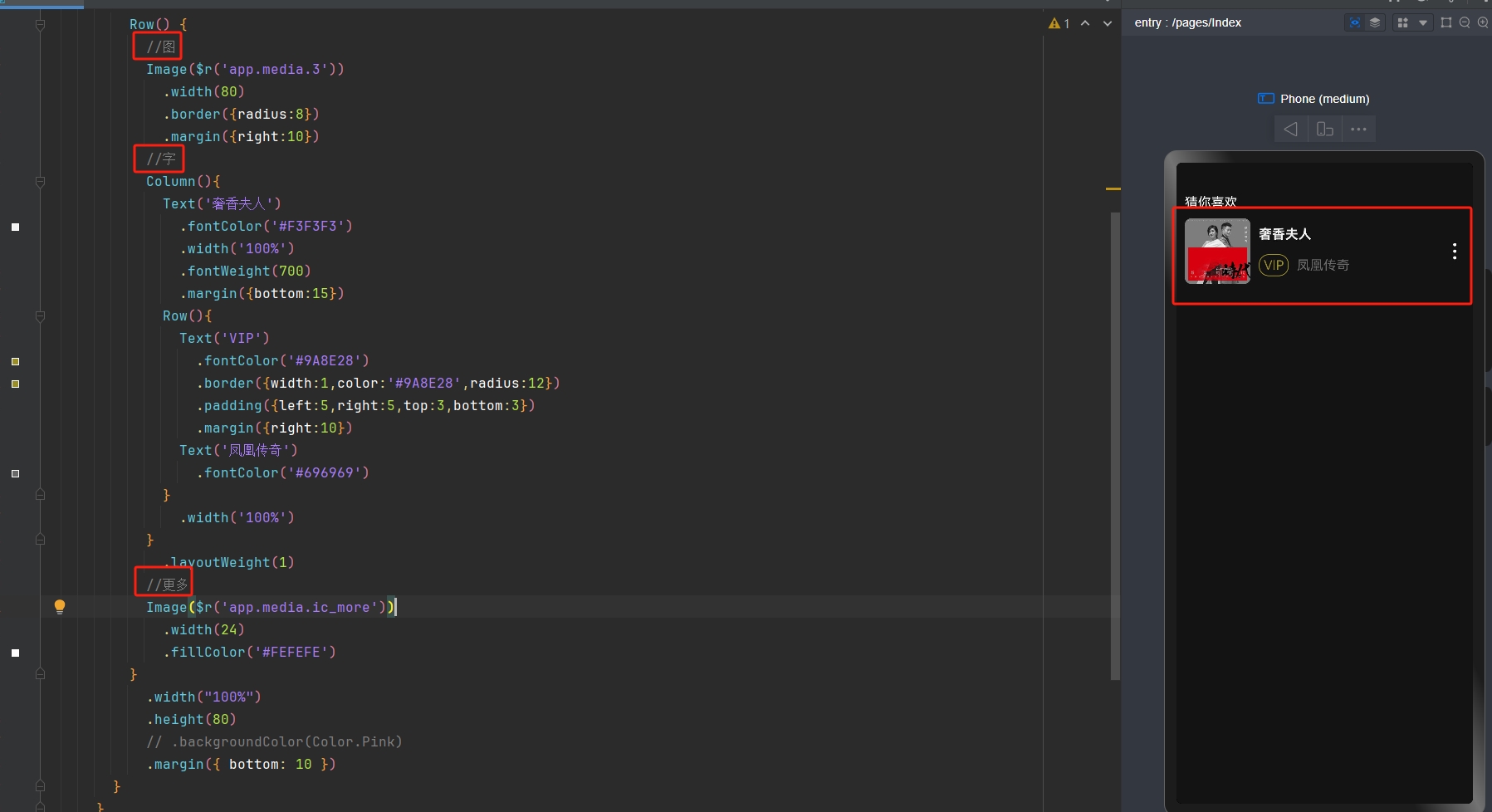Open the multi-device grid icon
Screen dimensions: 1492x812
1402,23
